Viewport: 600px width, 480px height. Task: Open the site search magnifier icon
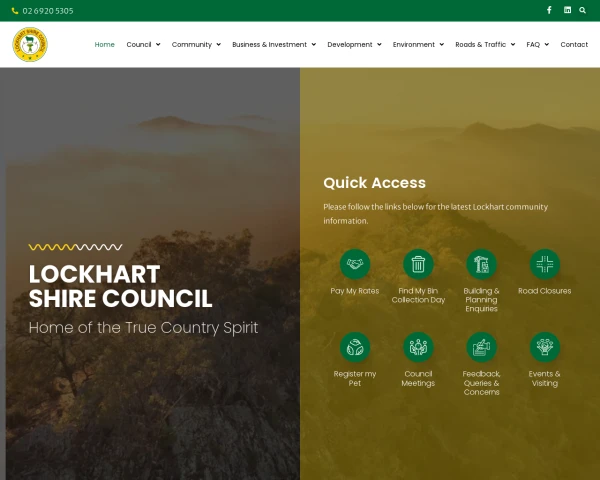tap(582, 10)
